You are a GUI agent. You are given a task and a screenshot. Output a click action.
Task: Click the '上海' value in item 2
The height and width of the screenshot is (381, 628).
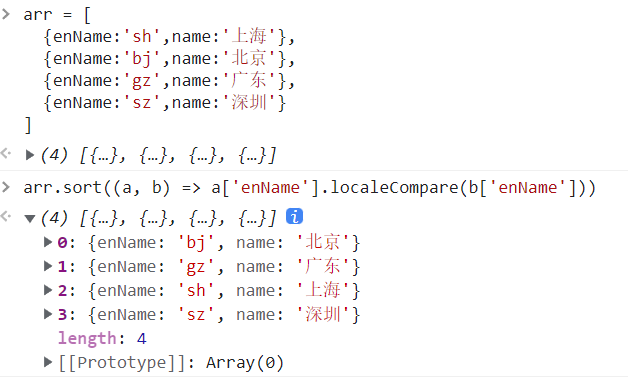coord(323,290)
